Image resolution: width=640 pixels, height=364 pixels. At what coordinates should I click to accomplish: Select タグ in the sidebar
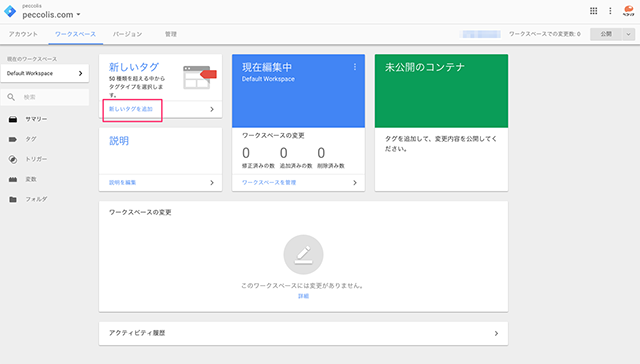[x=31, y=139]
